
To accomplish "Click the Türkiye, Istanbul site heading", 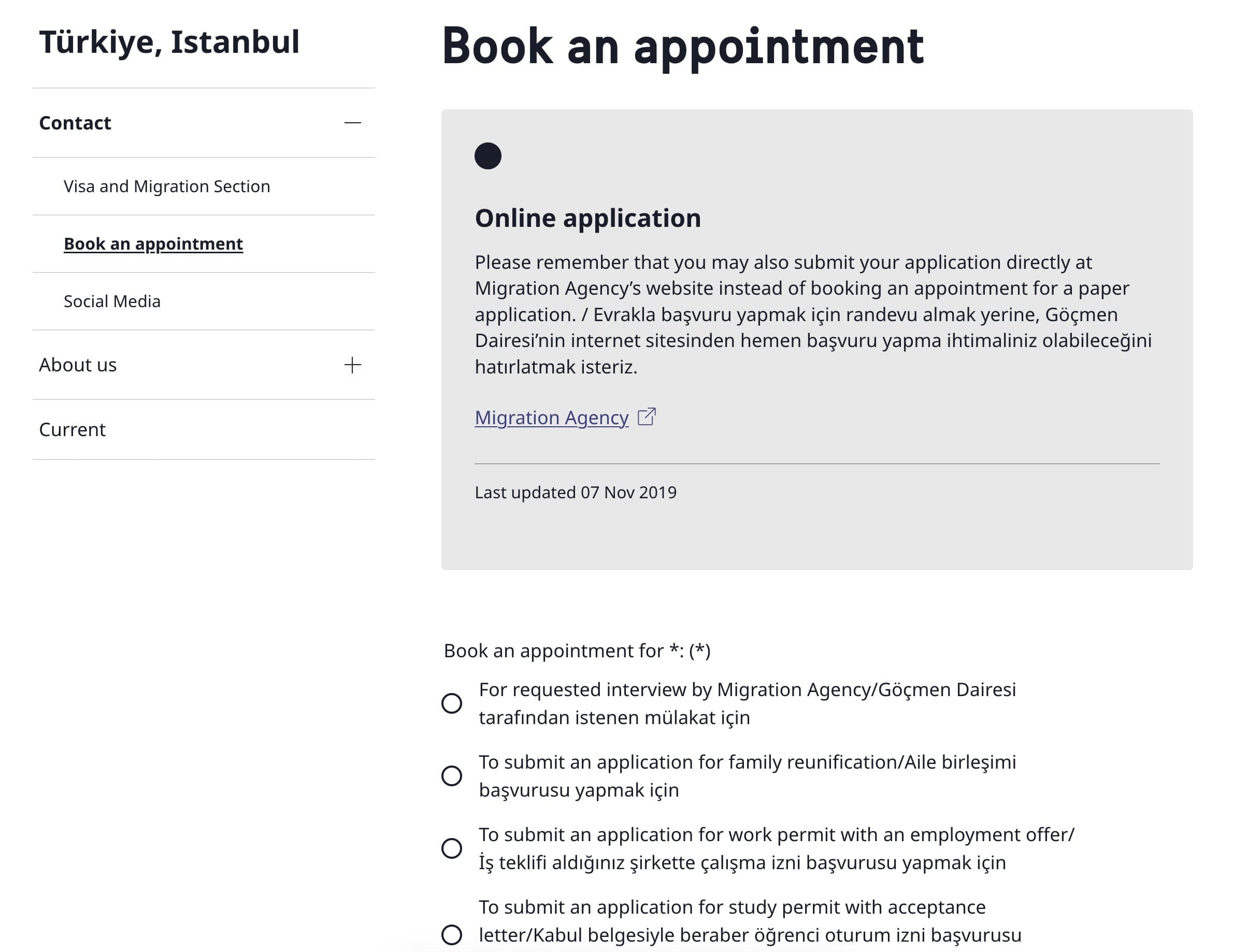I will tap(169, 42).
